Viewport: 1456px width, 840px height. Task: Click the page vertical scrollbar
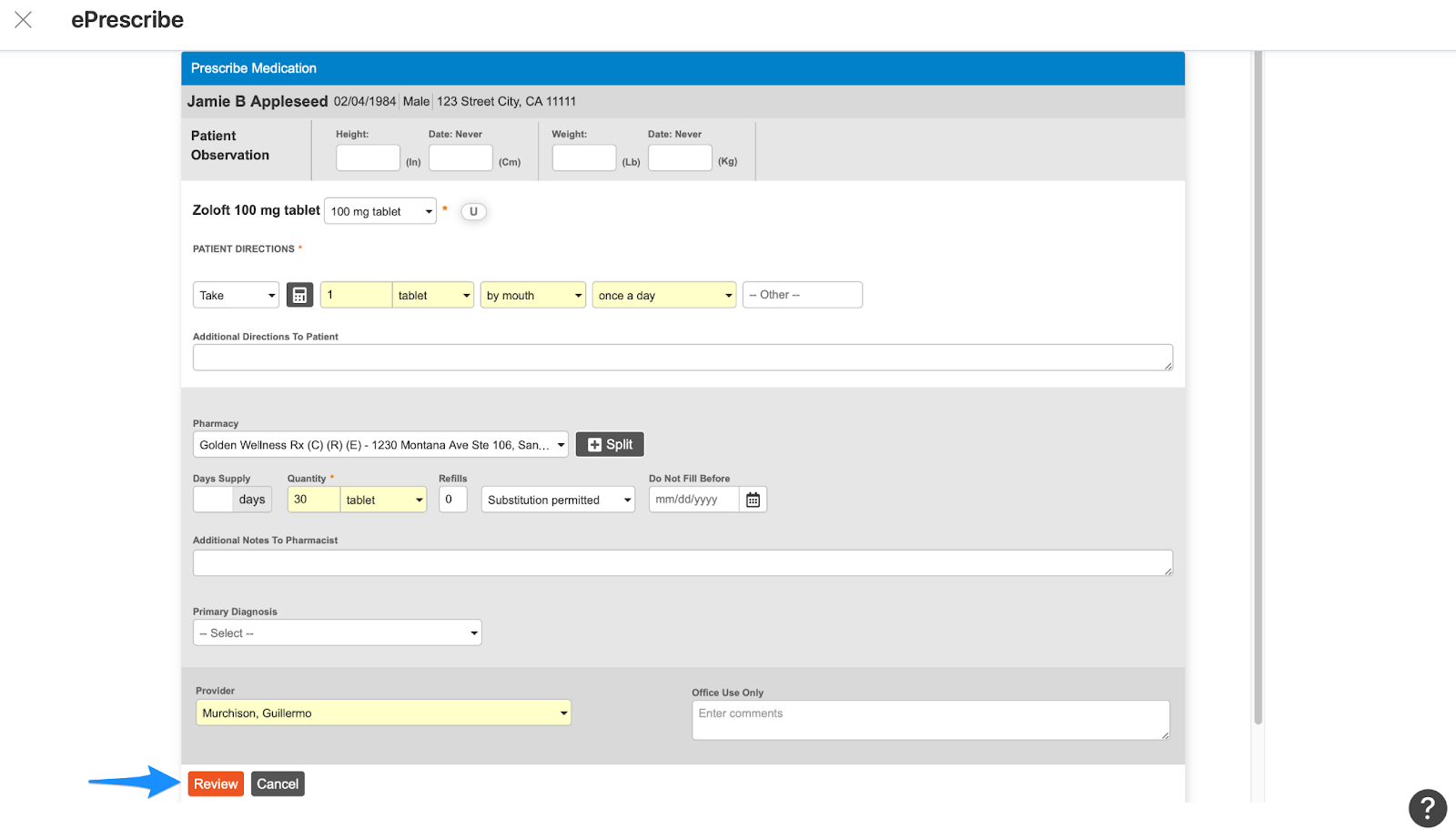pos(1259,387)
